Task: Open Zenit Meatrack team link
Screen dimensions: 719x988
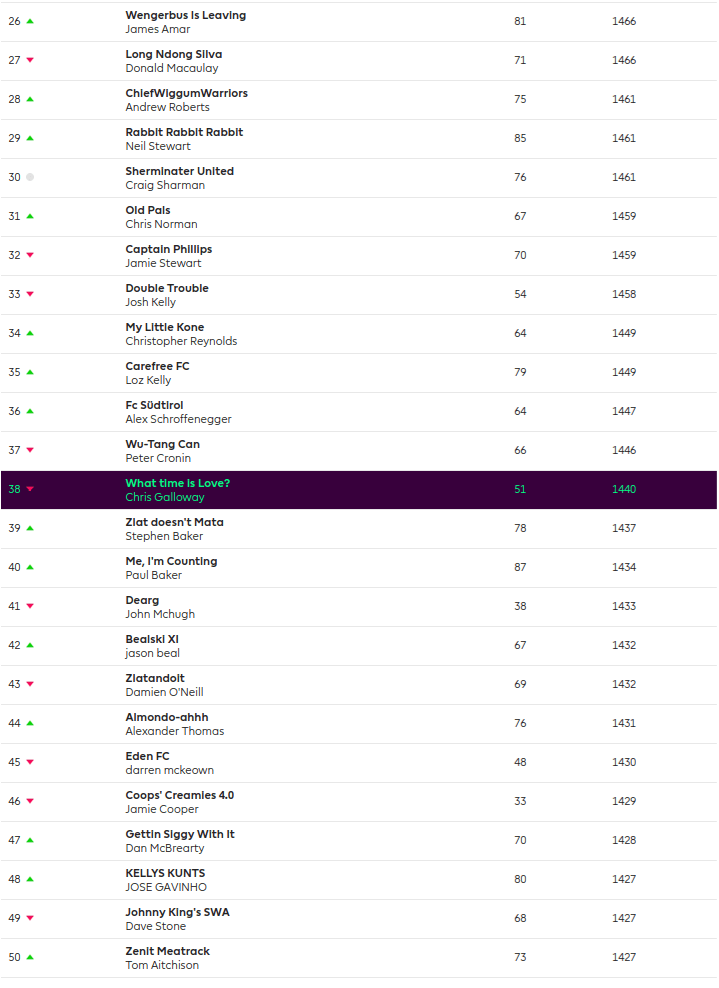Action: 167,951
